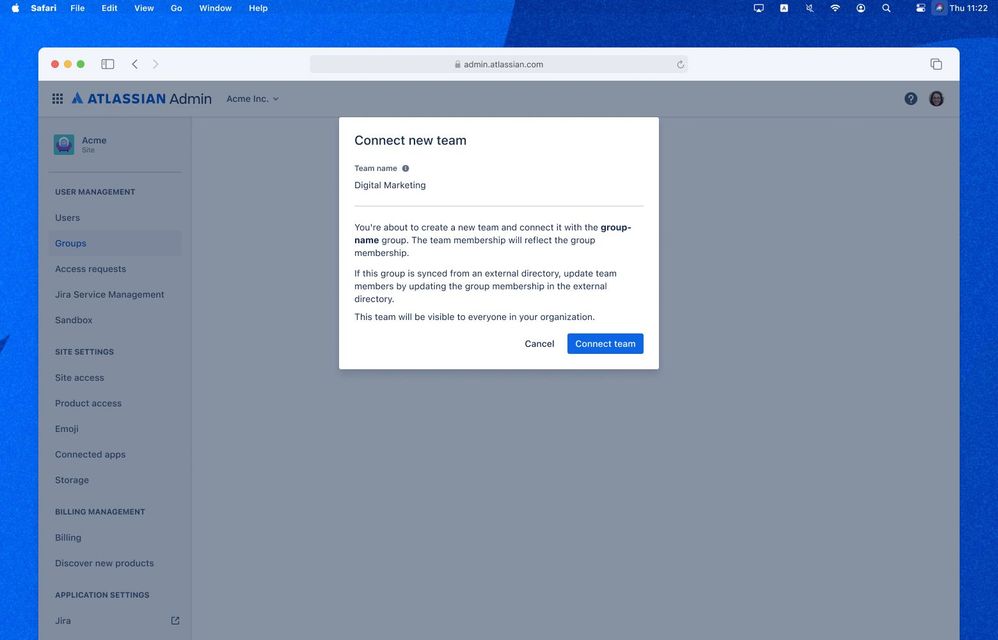Open Jira application settings link
Viewport: 998px width, 640px height.
[x=115, y=620]
